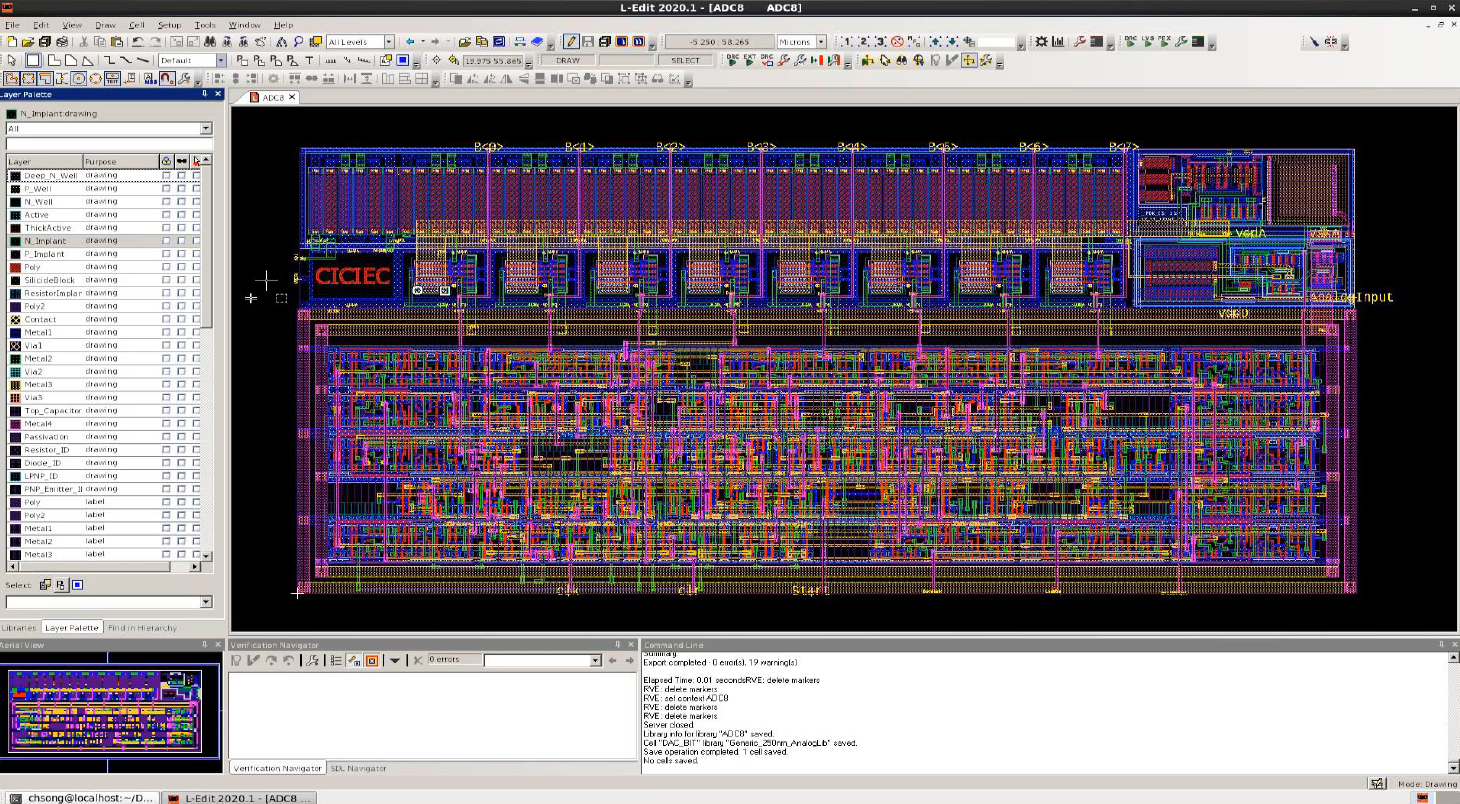Open the Tools menu
The height and width of the screenshot is (804, 1460).
pos(205,24)
